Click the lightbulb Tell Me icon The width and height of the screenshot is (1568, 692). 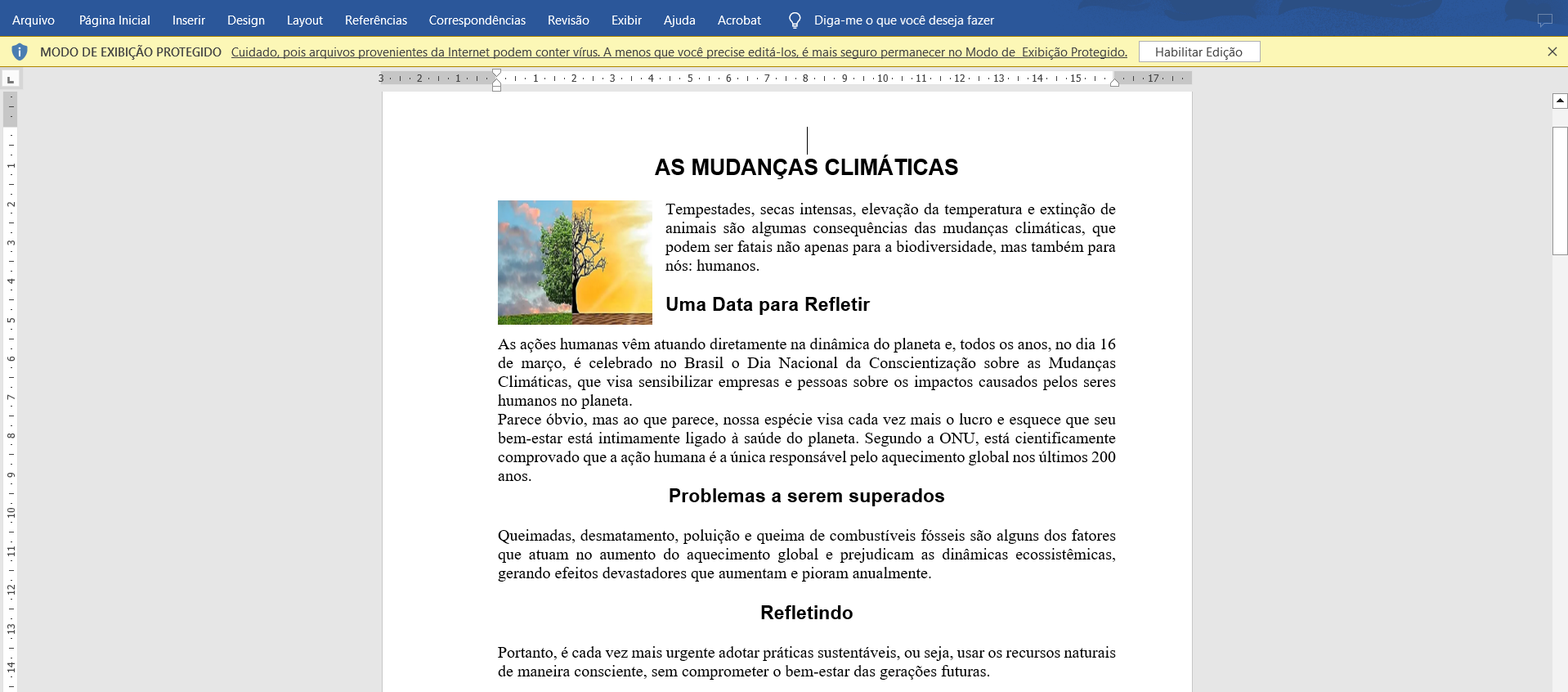tap(795, 20)
